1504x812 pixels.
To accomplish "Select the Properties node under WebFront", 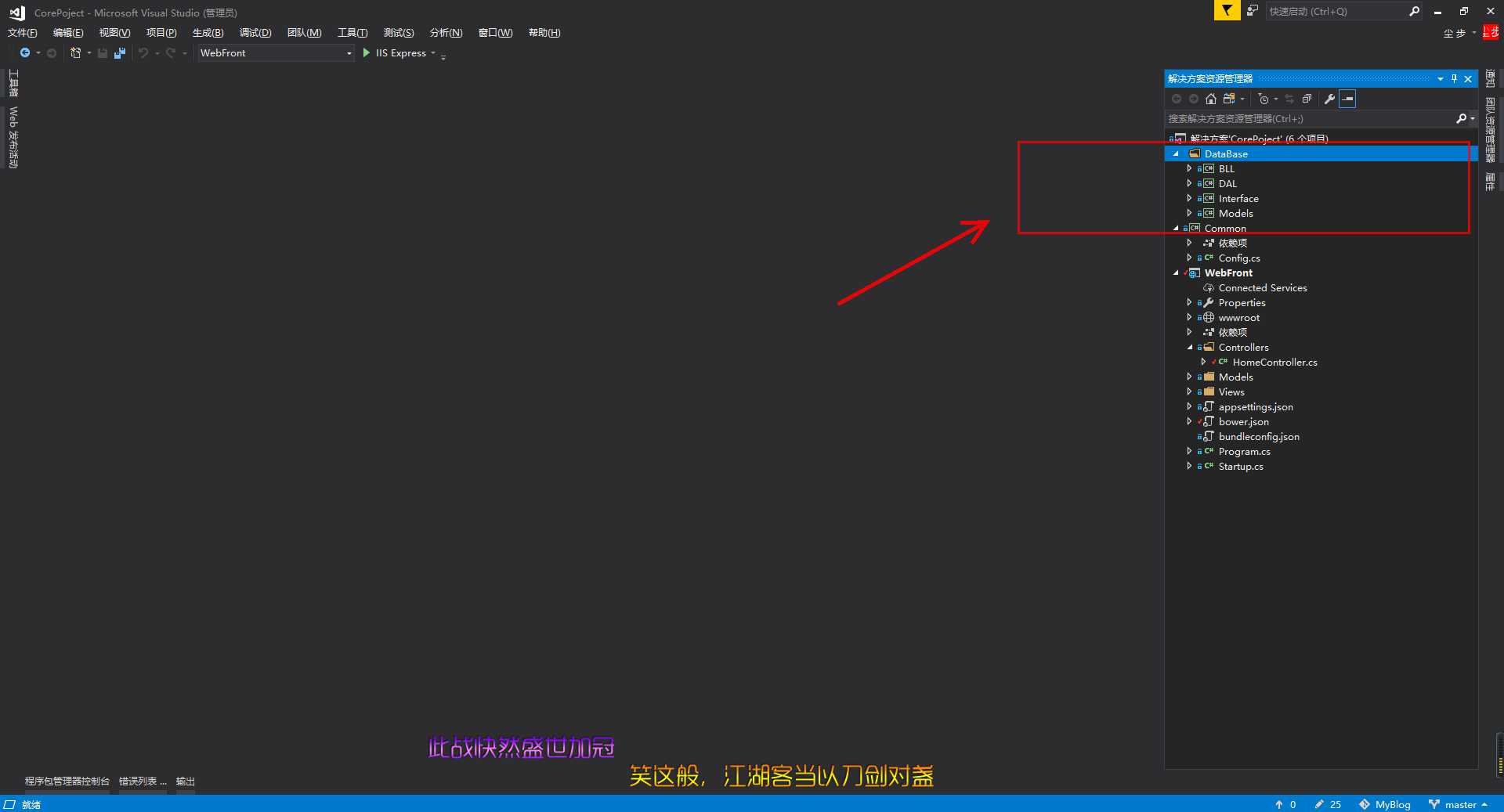I will [1242, 303].
